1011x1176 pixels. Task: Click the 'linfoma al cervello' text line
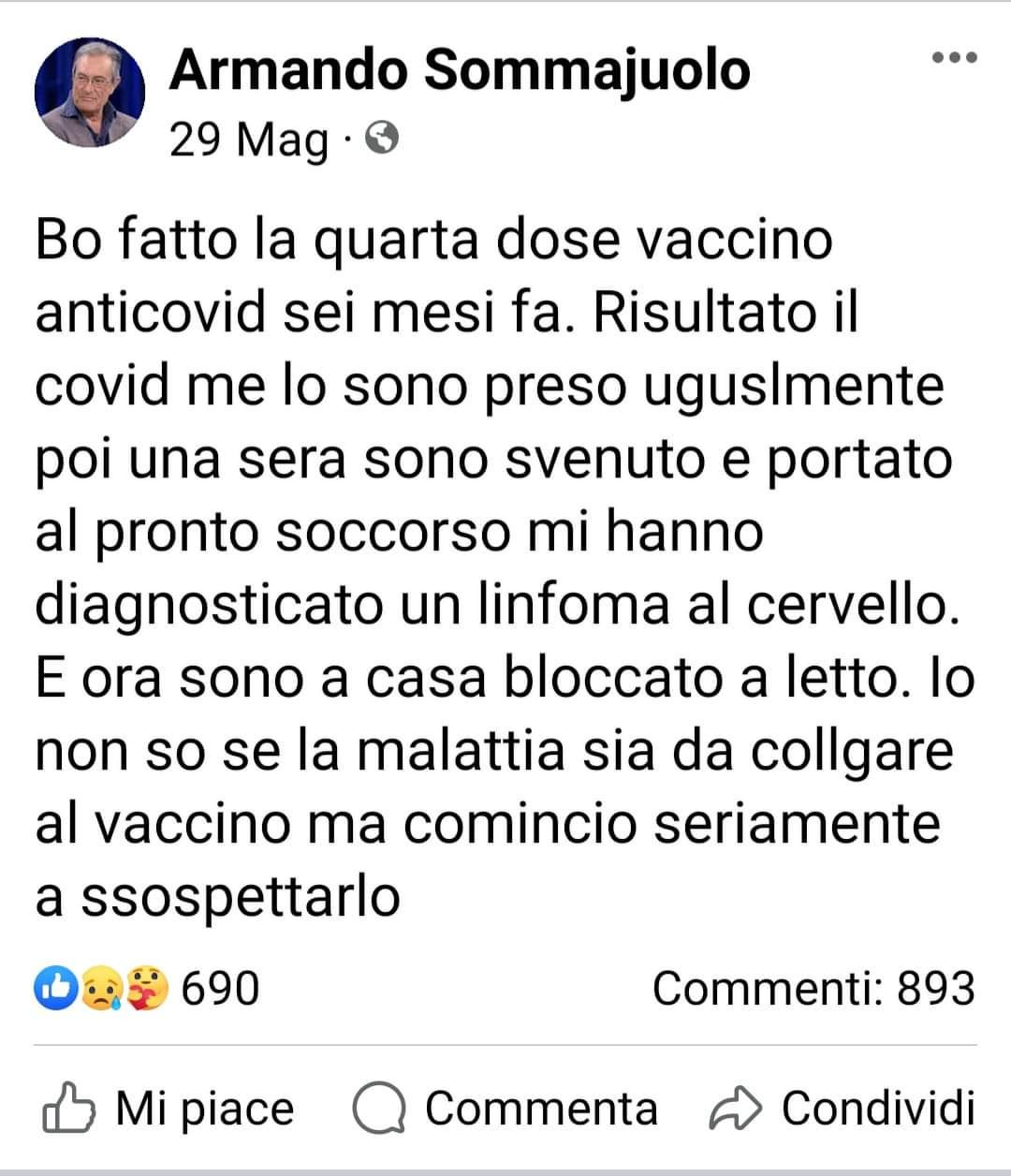[498, 605]
